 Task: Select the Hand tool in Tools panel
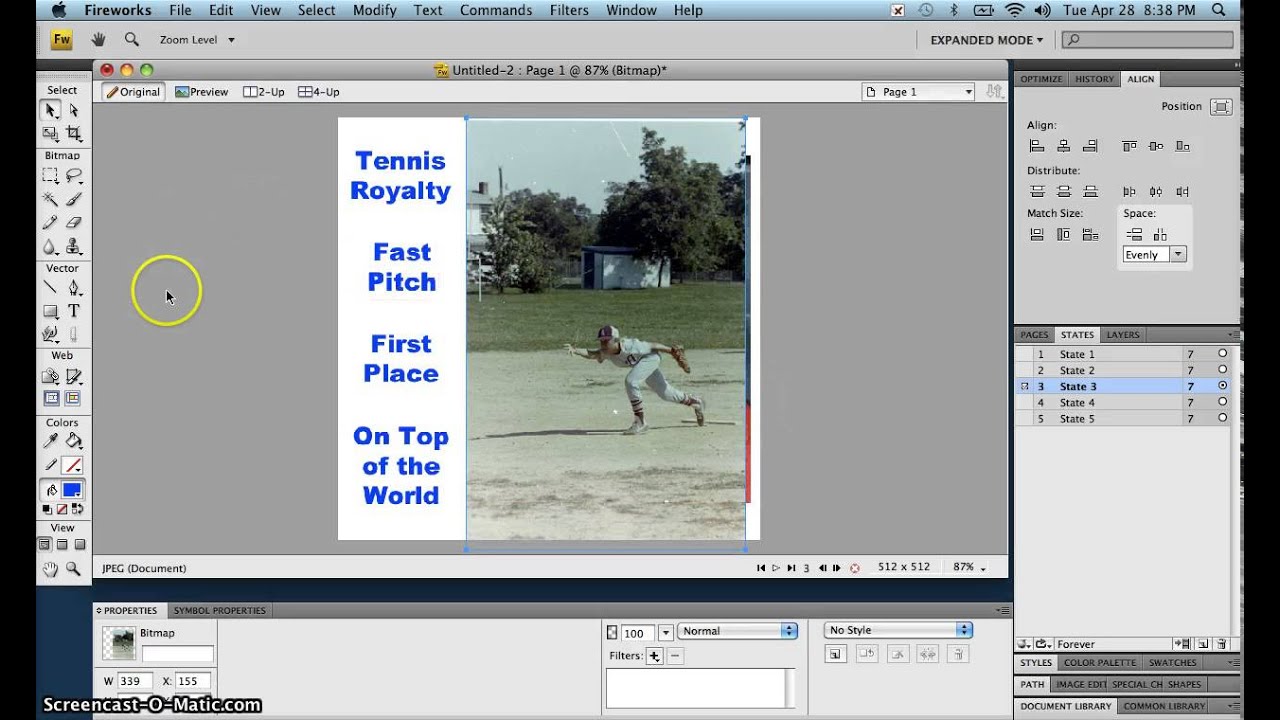pos(50,569)
